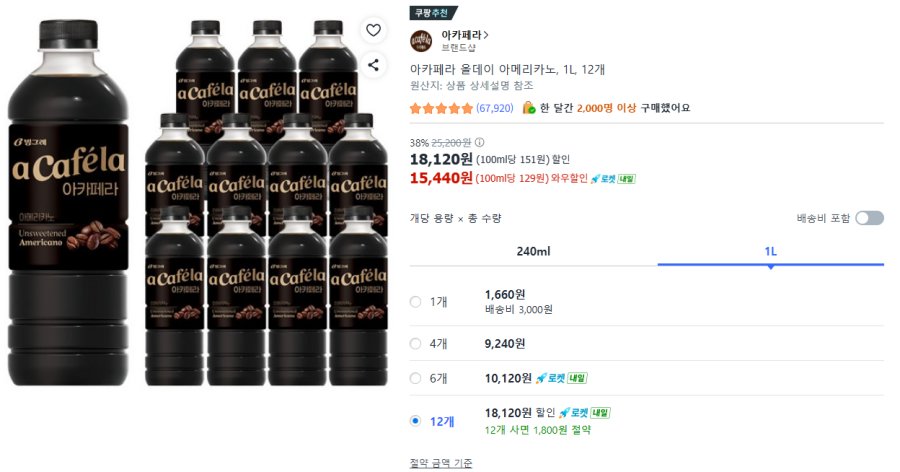This screenshot has height=472, width=900.
Task: Toggle the 배송비 포함 switch
Action: (868, 218)
